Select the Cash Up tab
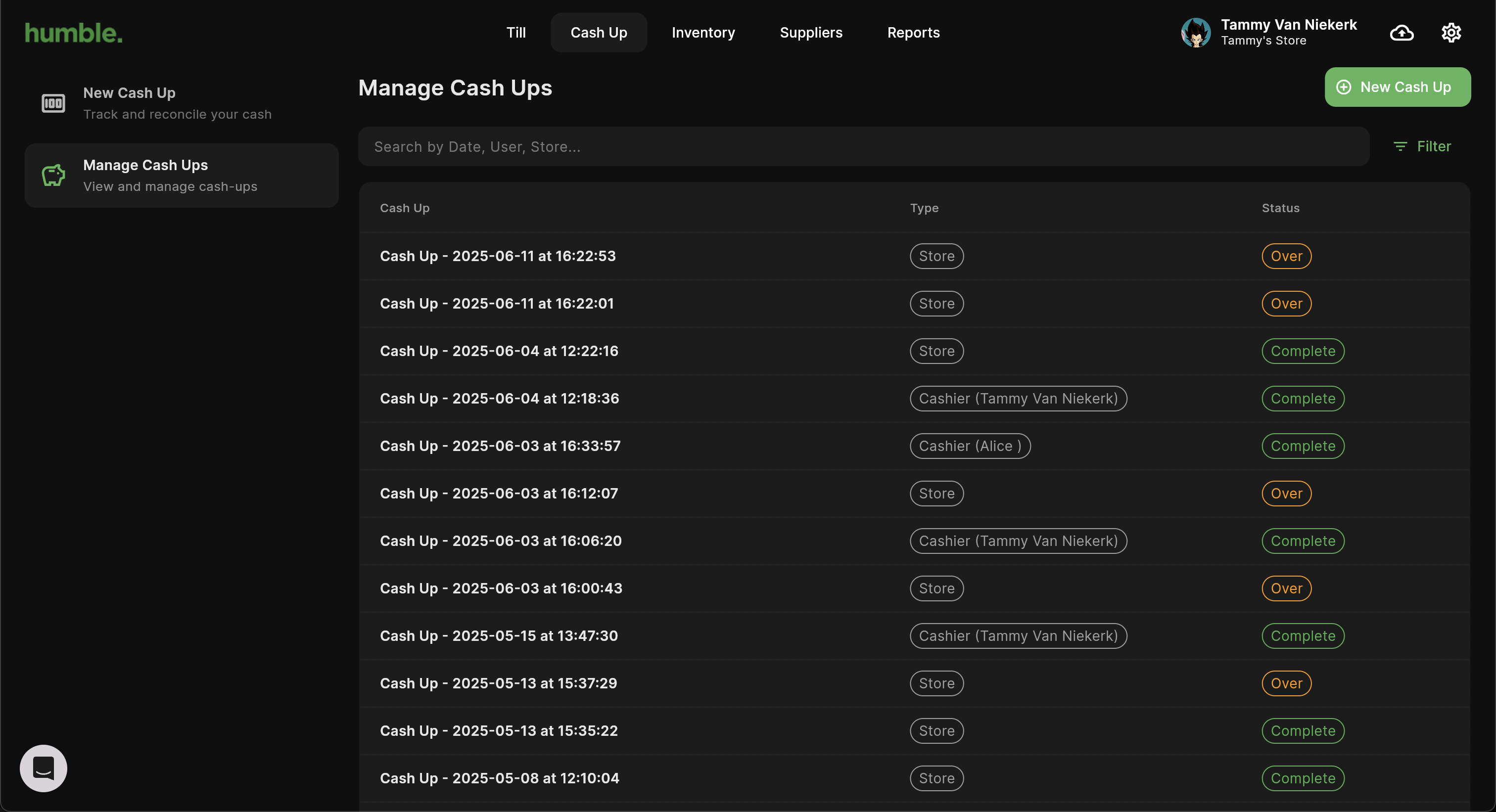Image resolution: width=1496 pixels, height=812 pixels. [x=598, y=33]
